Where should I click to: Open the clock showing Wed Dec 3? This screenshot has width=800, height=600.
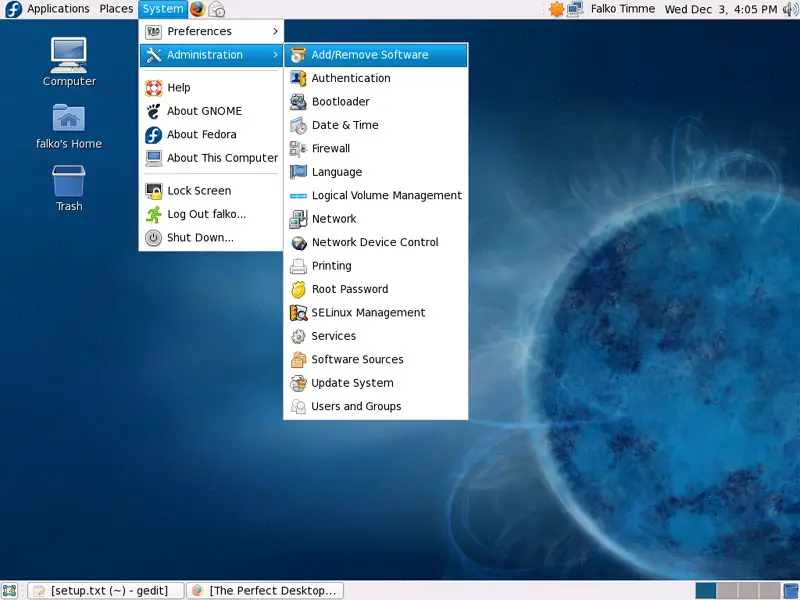click(720, 9)
